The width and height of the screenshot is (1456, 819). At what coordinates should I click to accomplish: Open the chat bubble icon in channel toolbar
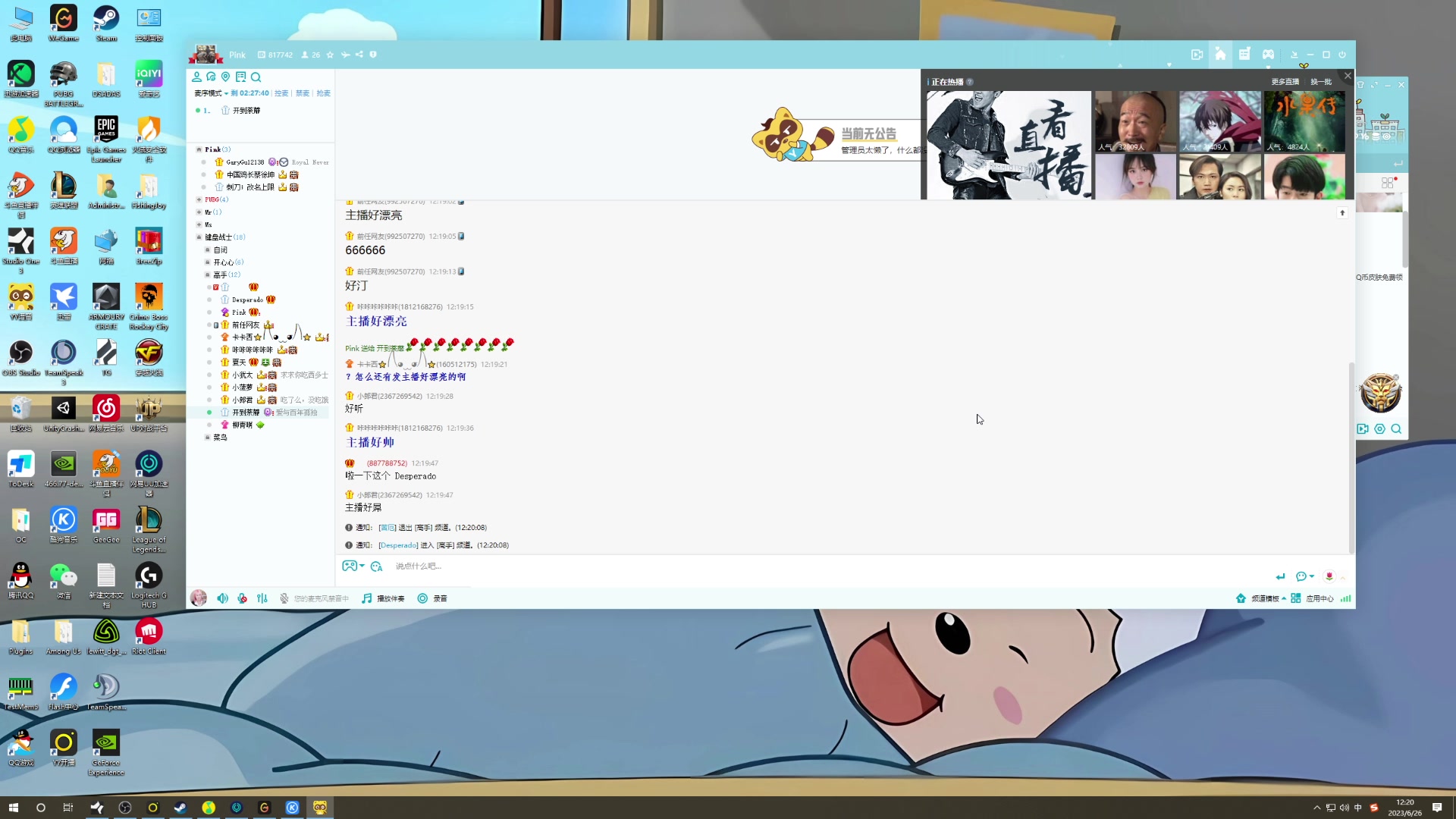(211, 77)
